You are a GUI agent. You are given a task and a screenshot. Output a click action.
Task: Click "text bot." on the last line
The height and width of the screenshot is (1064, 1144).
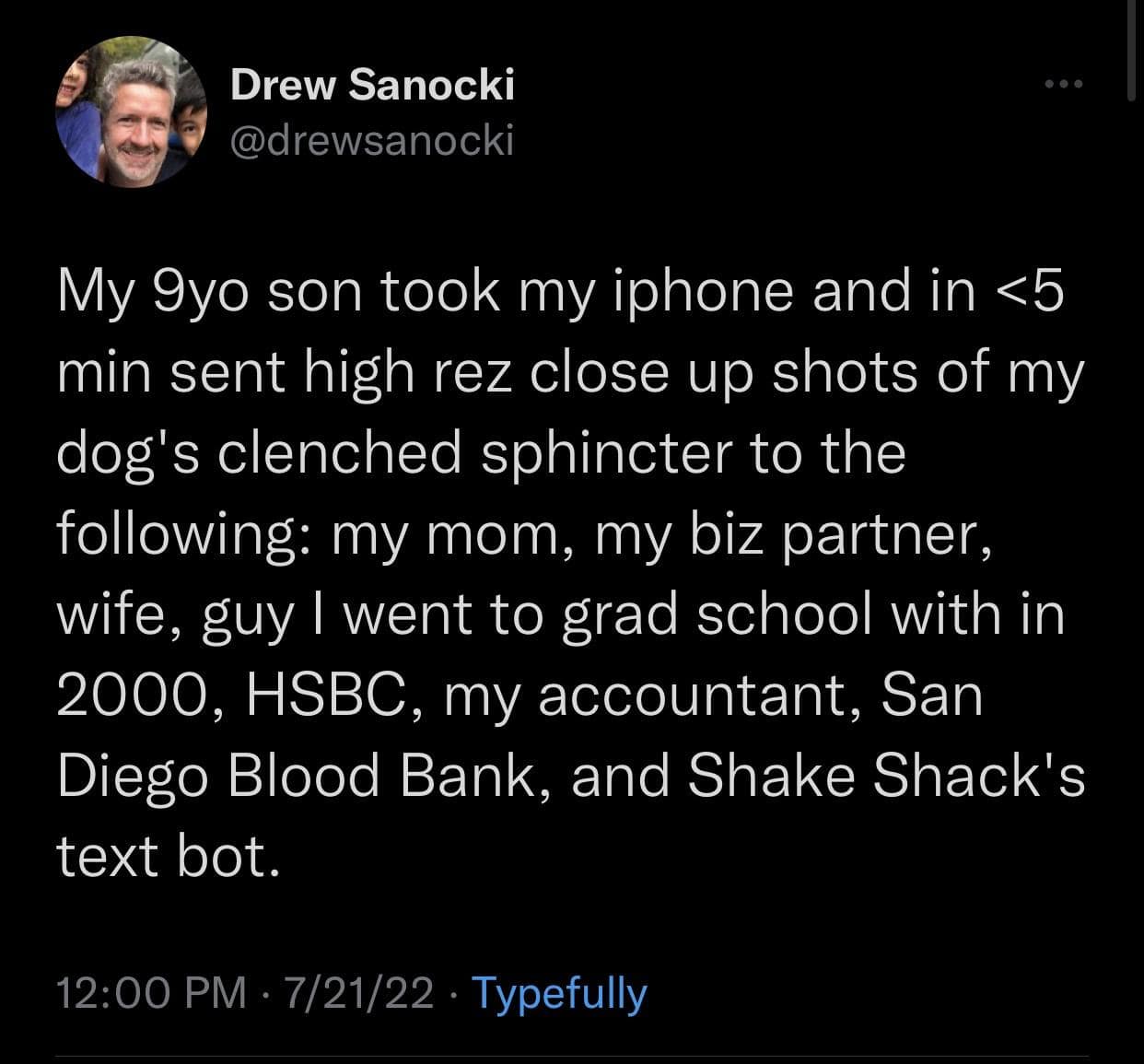pos(167,857)
